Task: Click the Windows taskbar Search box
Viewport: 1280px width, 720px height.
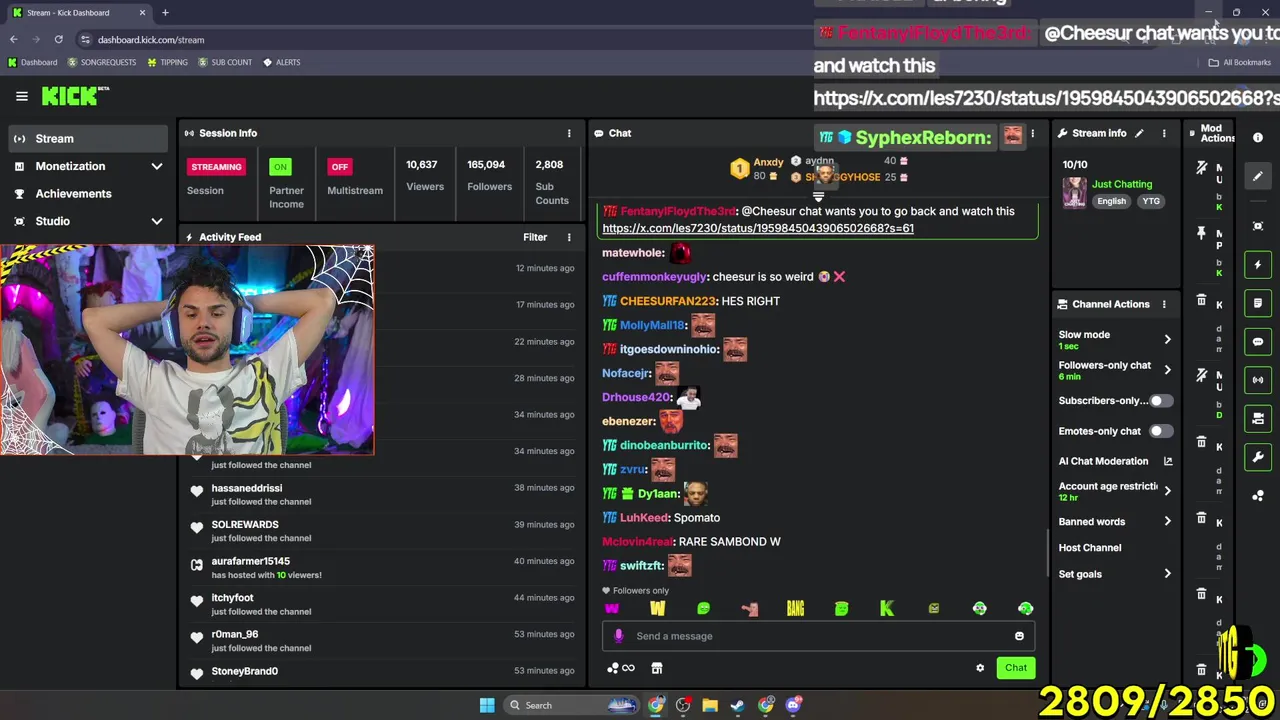Action: [571, 705]
